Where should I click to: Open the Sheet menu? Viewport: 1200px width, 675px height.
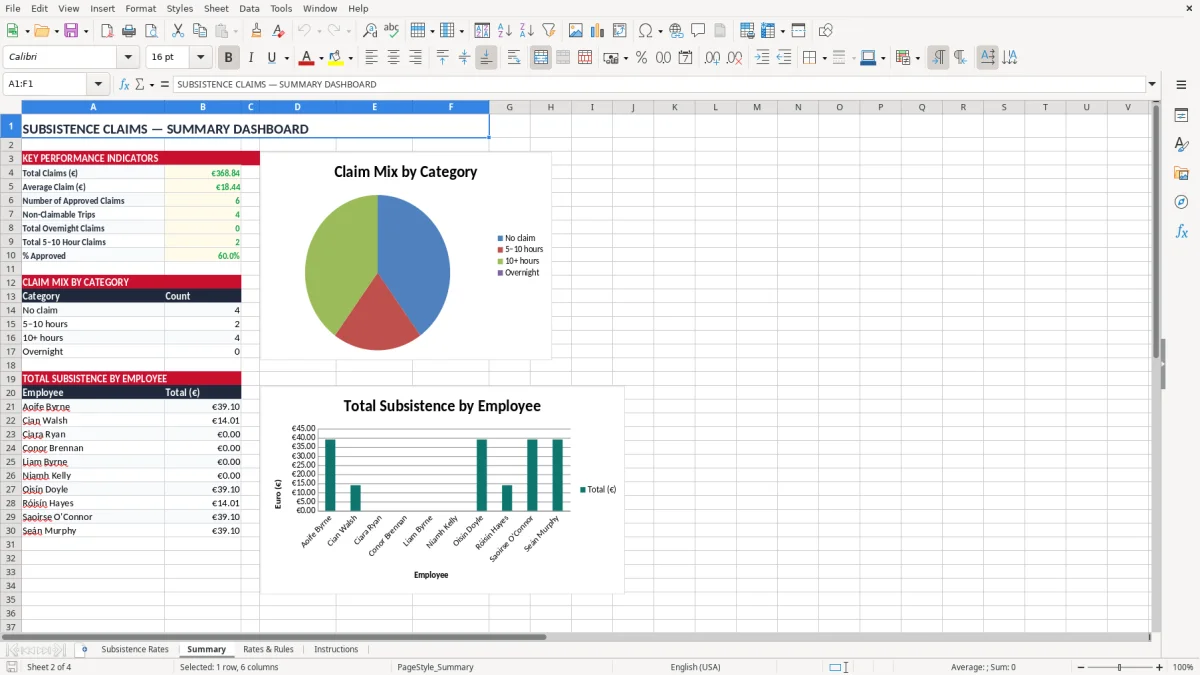click(x=216, y=8)
